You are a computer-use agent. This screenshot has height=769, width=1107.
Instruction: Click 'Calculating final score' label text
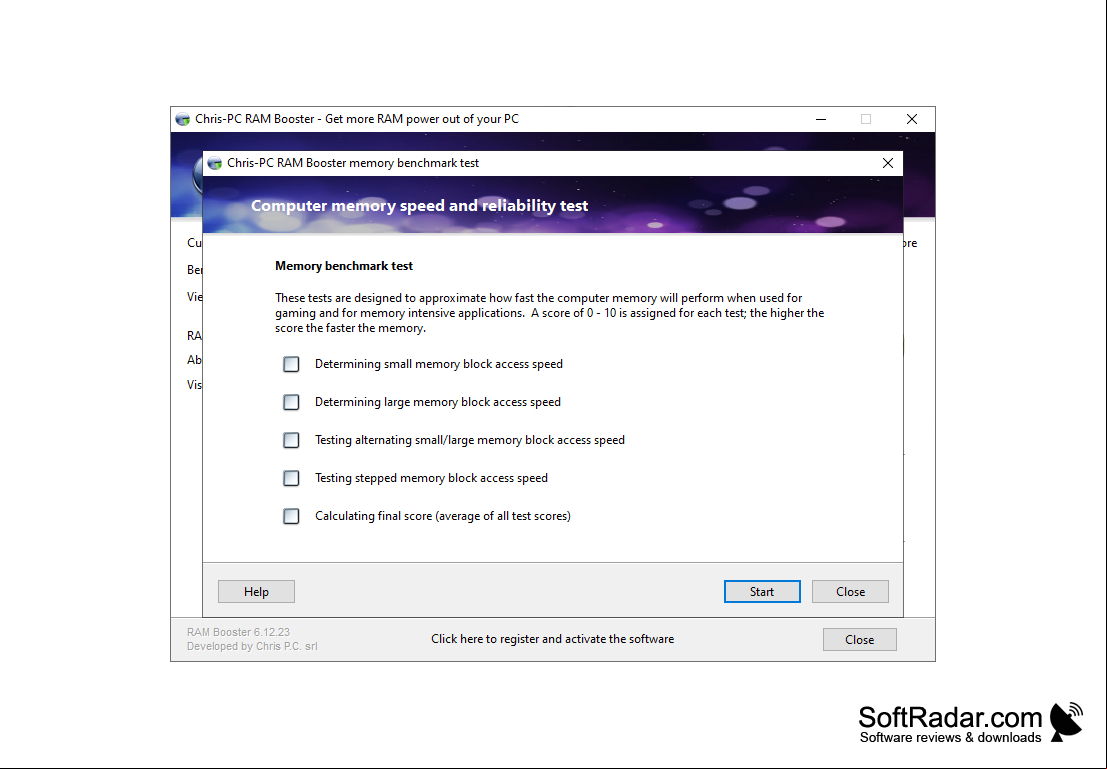pyautogui.click(x=443, y=516)
